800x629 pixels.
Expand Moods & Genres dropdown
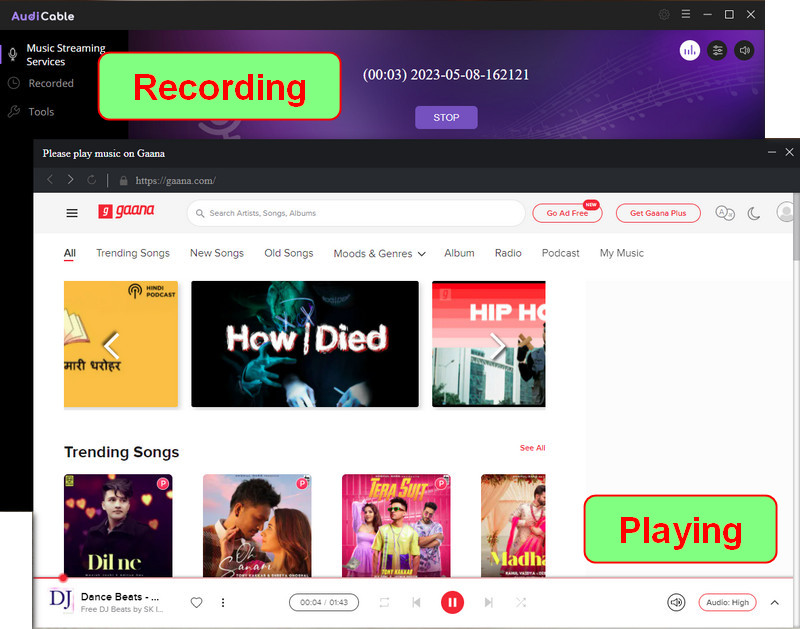click(x=379, y=254)
